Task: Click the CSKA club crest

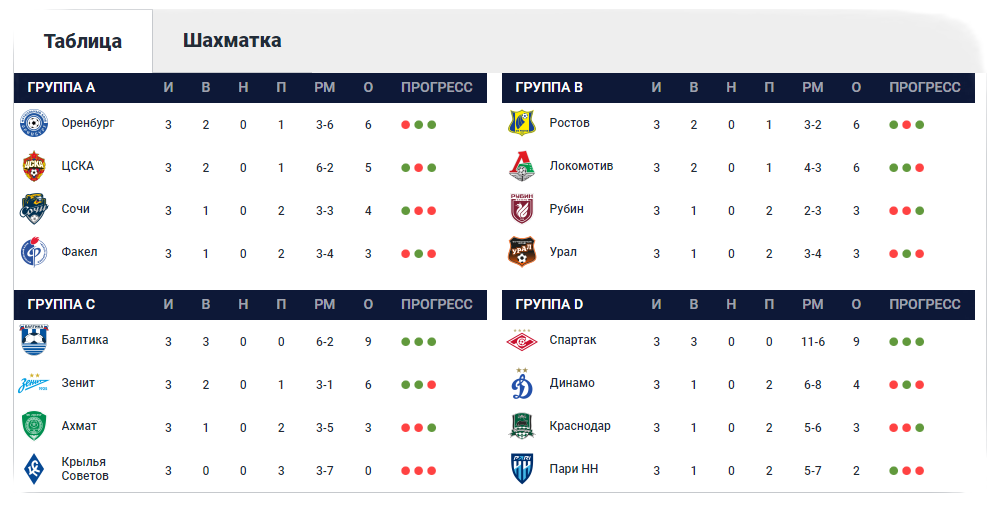Action: pos(34,166)
